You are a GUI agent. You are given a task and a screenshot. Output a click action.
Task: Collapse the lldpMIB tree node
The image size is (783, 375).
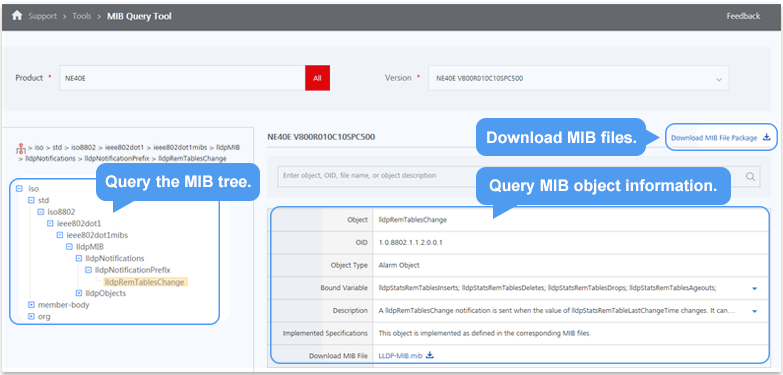[x=69, y=247]
